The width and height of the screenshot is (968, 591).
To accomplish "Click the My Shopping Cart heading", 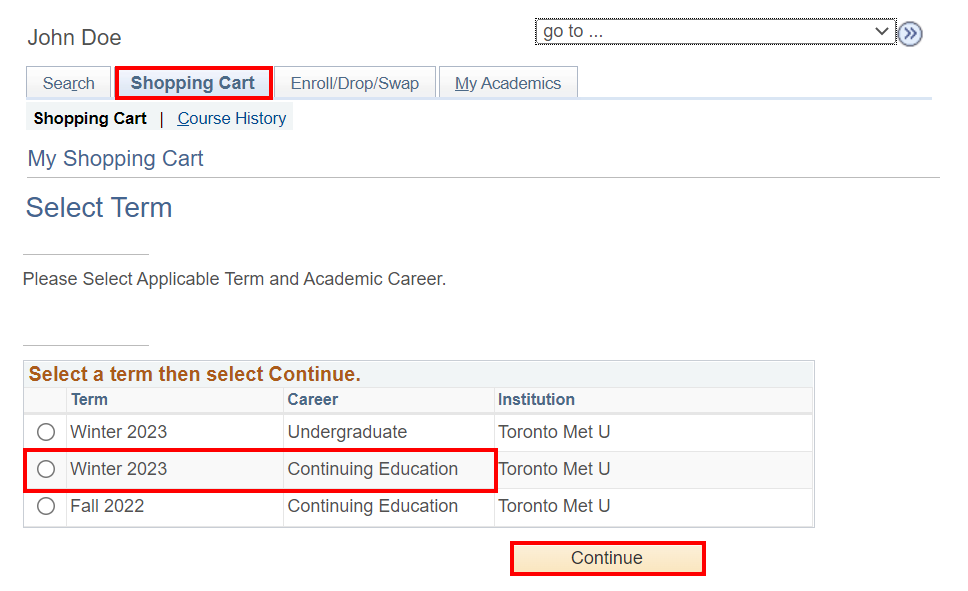I will coord(116,159).
